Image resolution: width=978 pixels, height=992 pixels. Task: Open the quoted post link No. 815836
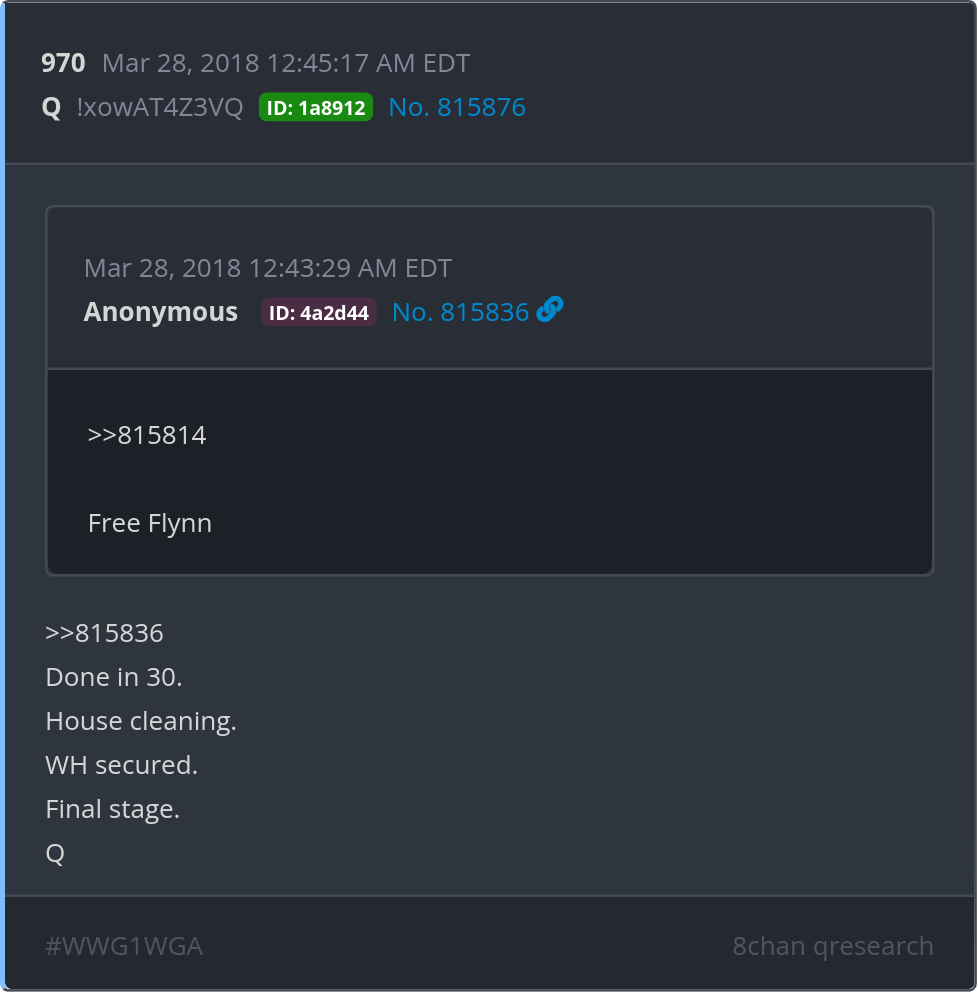pos(460,312)
